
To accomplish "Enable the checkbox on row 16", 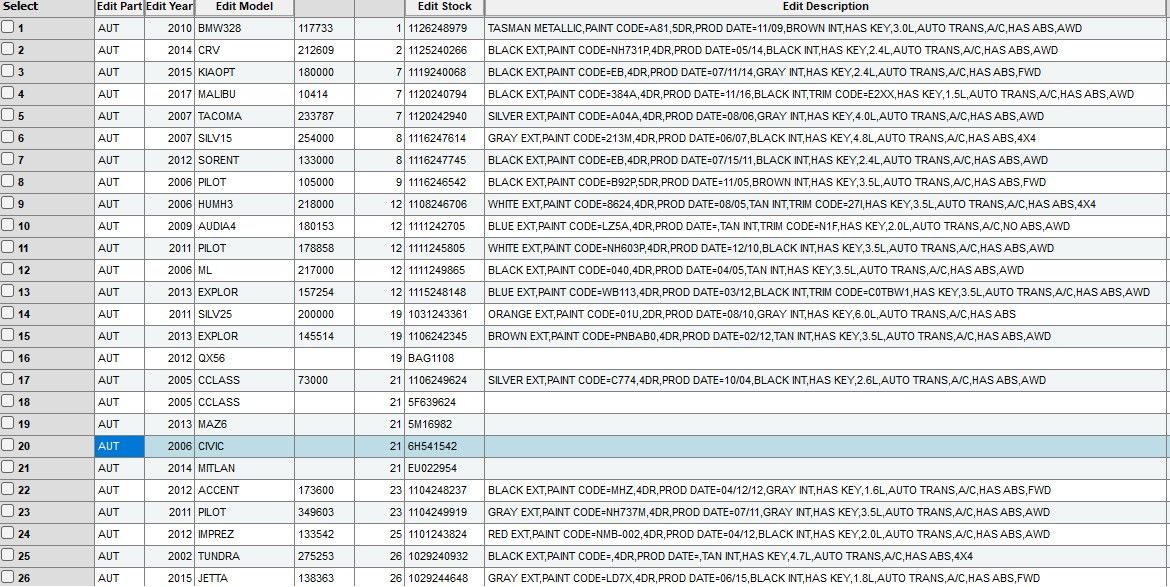I will [7, 358].
